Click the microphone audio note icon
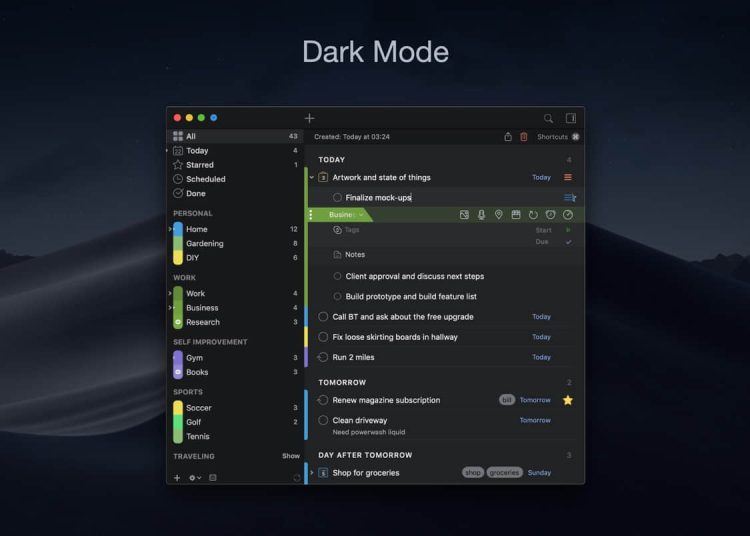 pos(481,215)
